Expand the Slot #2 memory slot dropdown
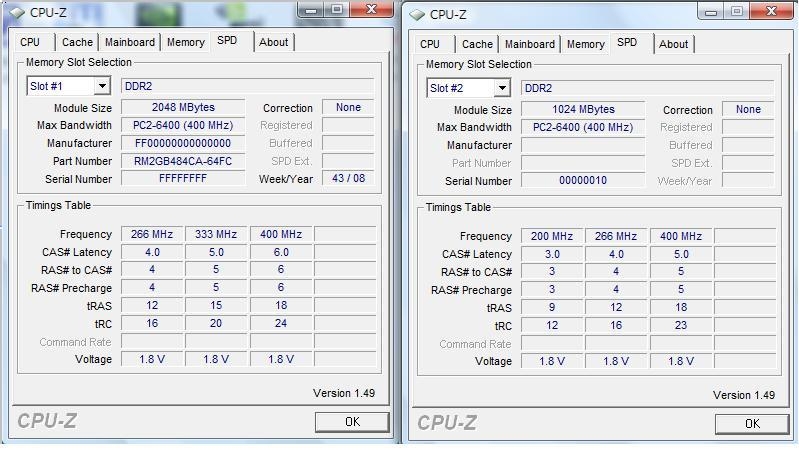799x450 pixels. [502, 88]
